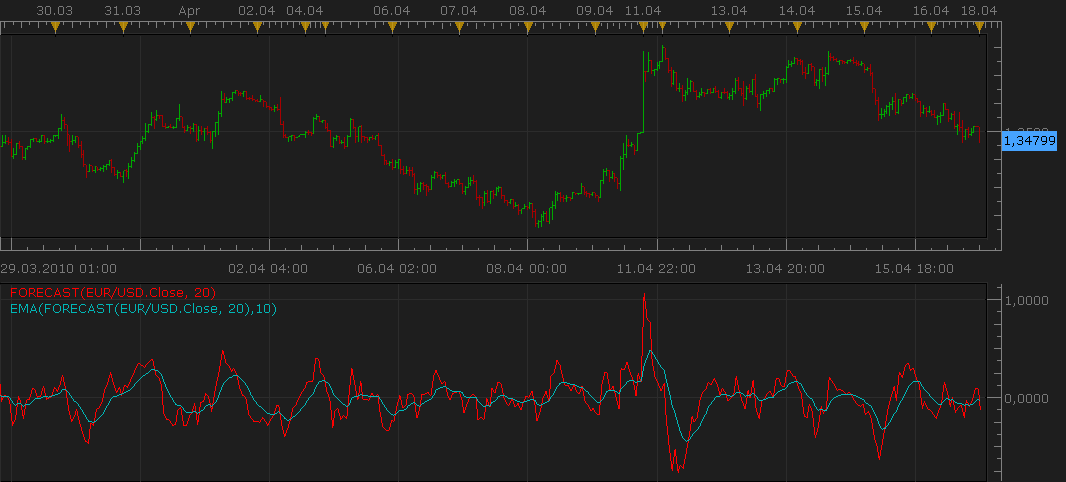Click the 13.04 20:00 time label
Screen dimensions: 1066x482
click(785, 269)
